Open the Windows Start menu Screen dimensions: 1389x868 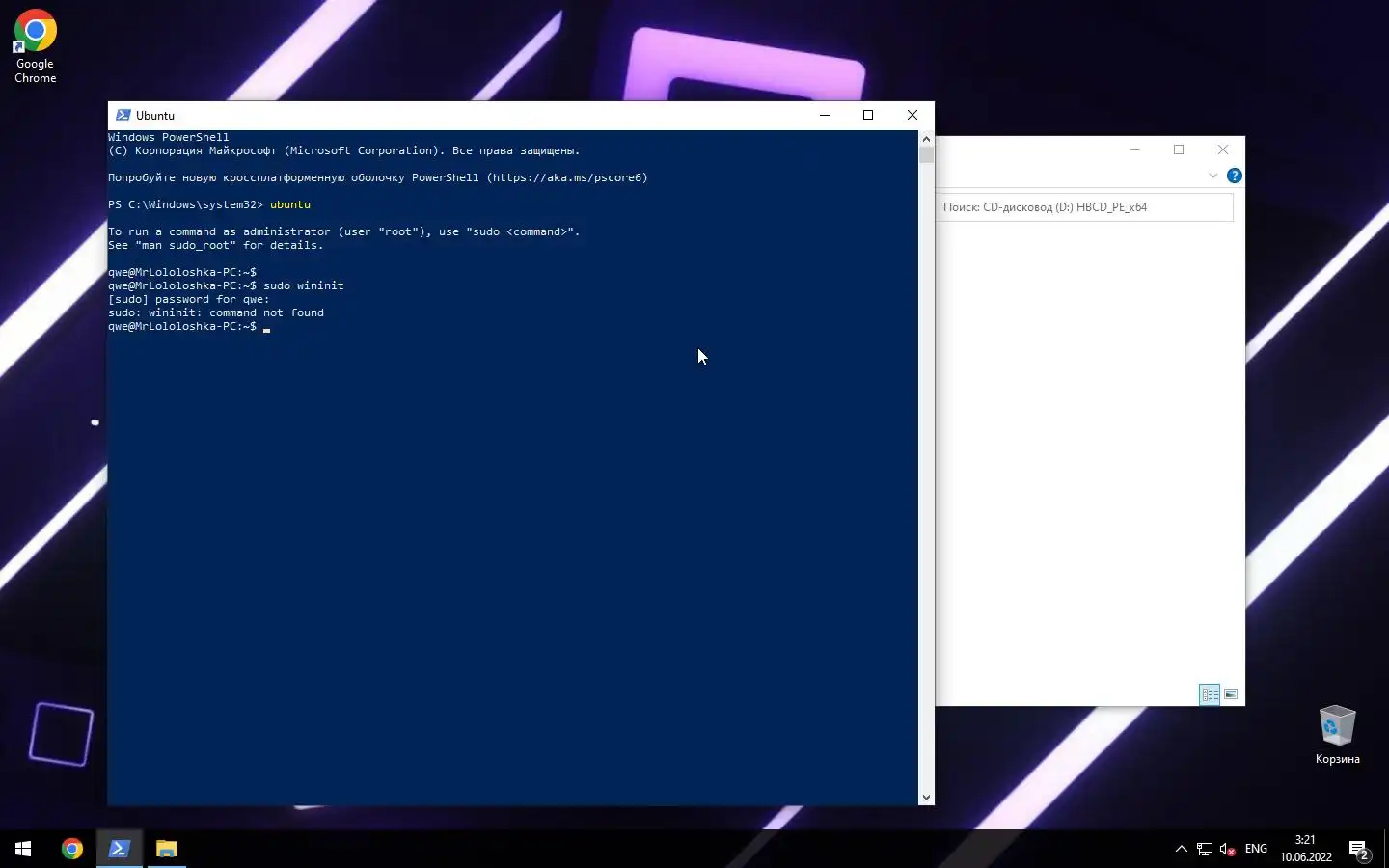[x=23, y=849]
